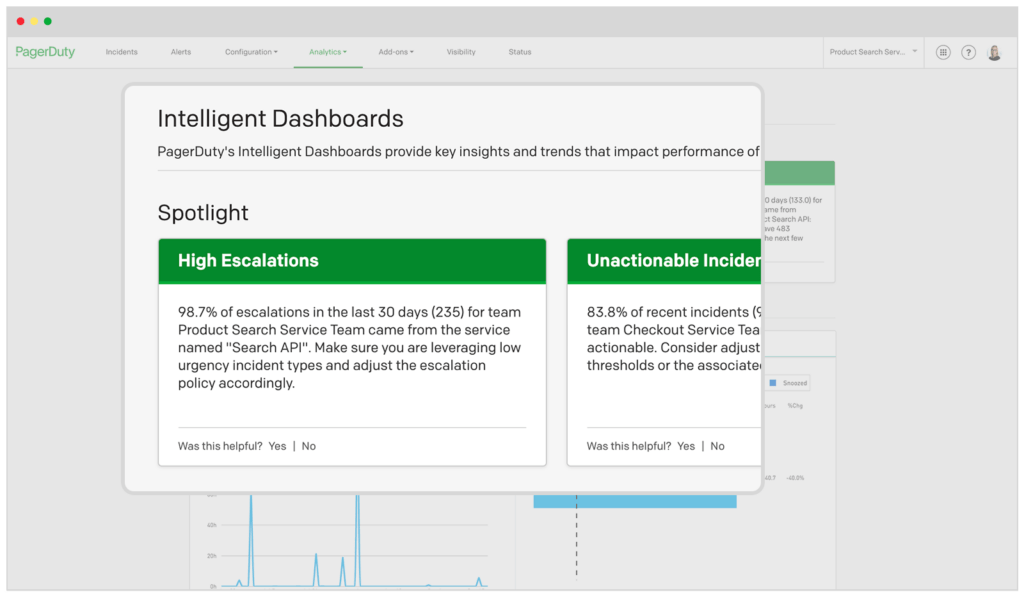Screen dimensions: 1024x604
Task: Open the Visibility page
Action: (461, 52)
